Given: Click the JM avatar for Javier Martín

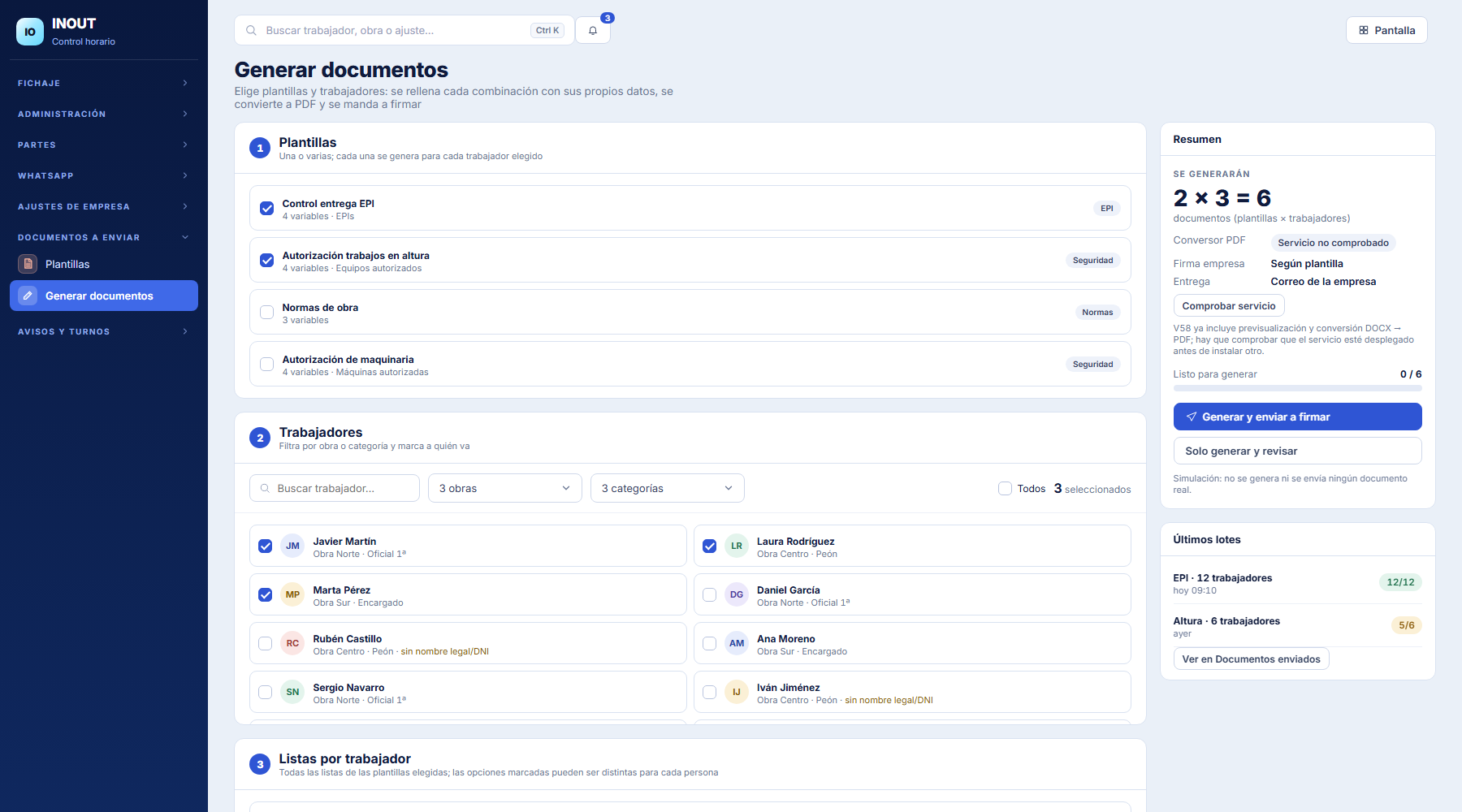Looking at the screenshot, I should tap(292, 546).
